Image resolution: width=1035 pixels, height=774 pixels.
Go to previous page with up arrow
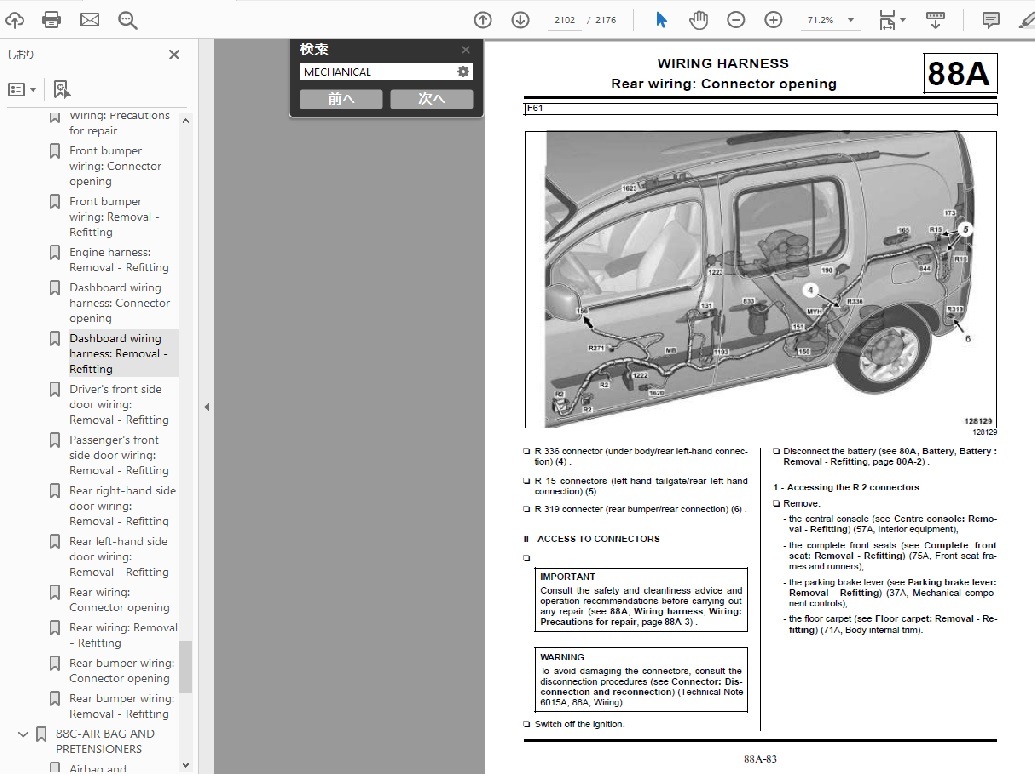click(x=483, y=19)
